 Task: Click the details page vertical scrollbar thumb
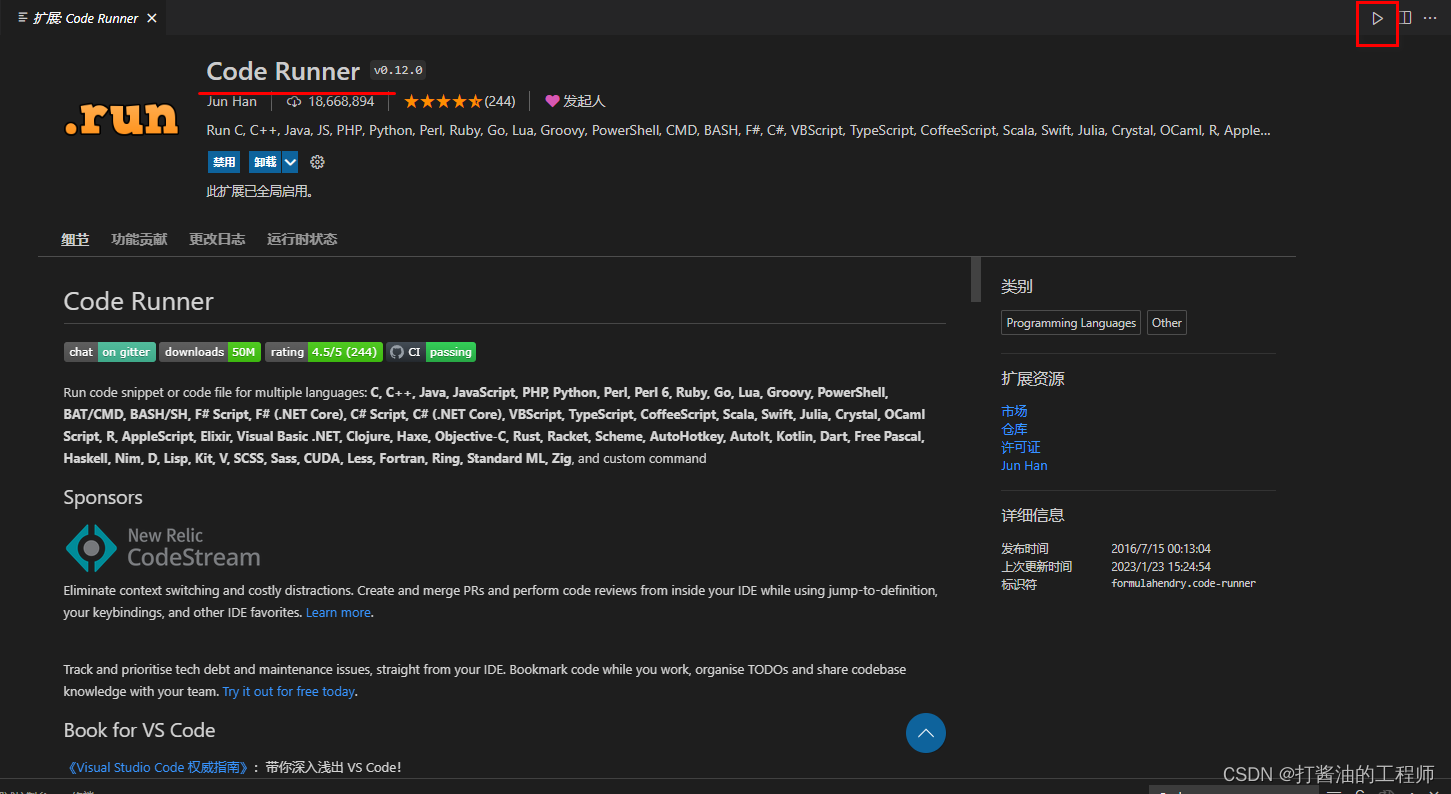(x=976, y=279)
